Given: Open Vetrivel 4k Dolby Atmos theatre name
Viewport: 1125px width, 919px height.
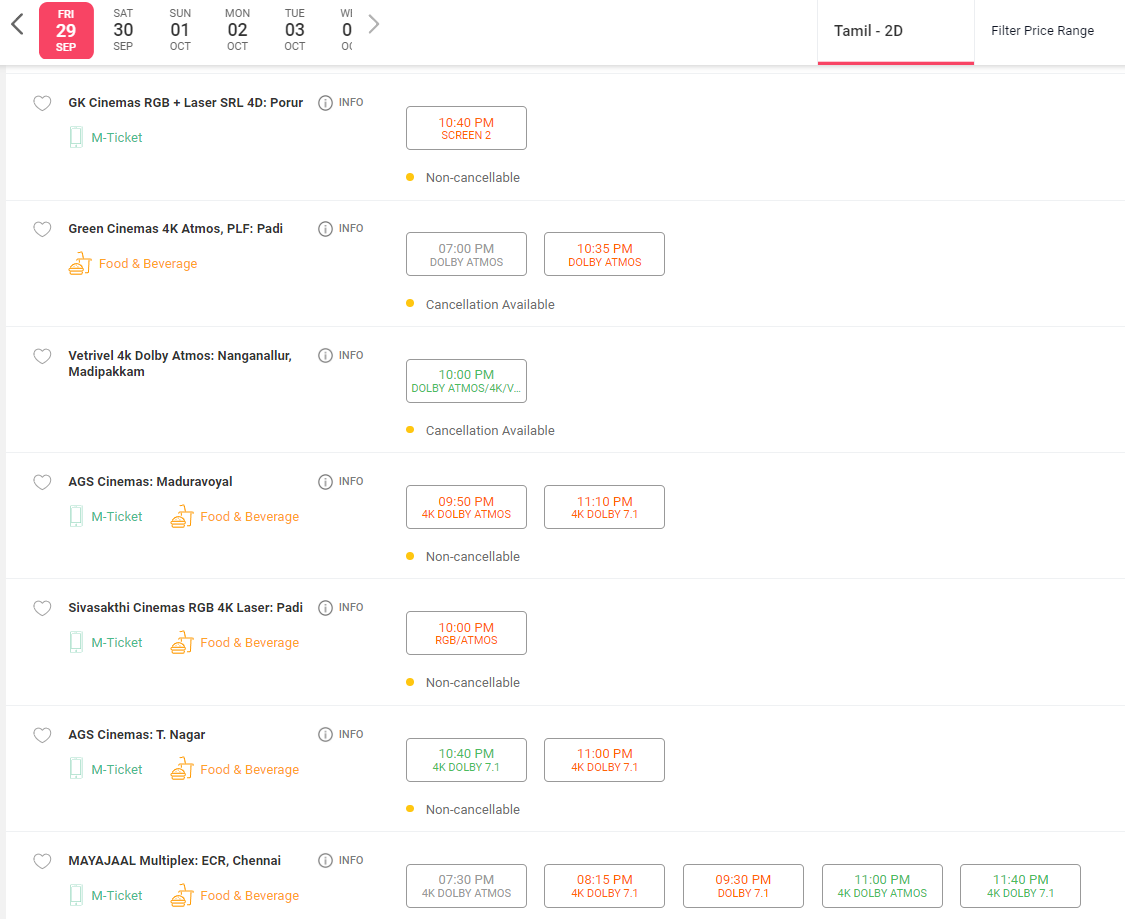Looking at the screenshot, I should click(180, 364).
